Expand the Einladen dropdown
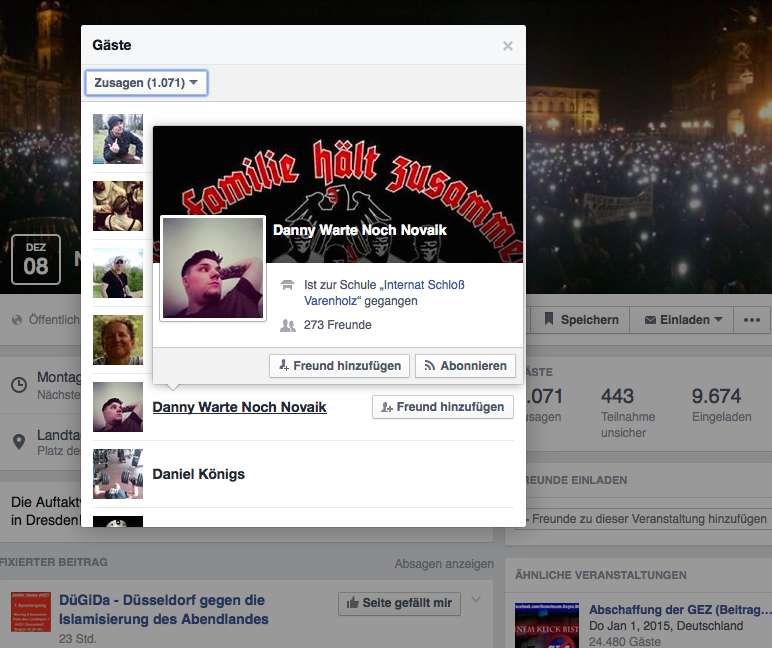Image resolution: width=772 pixels, height=648 pixels. (x=683, y=320)
